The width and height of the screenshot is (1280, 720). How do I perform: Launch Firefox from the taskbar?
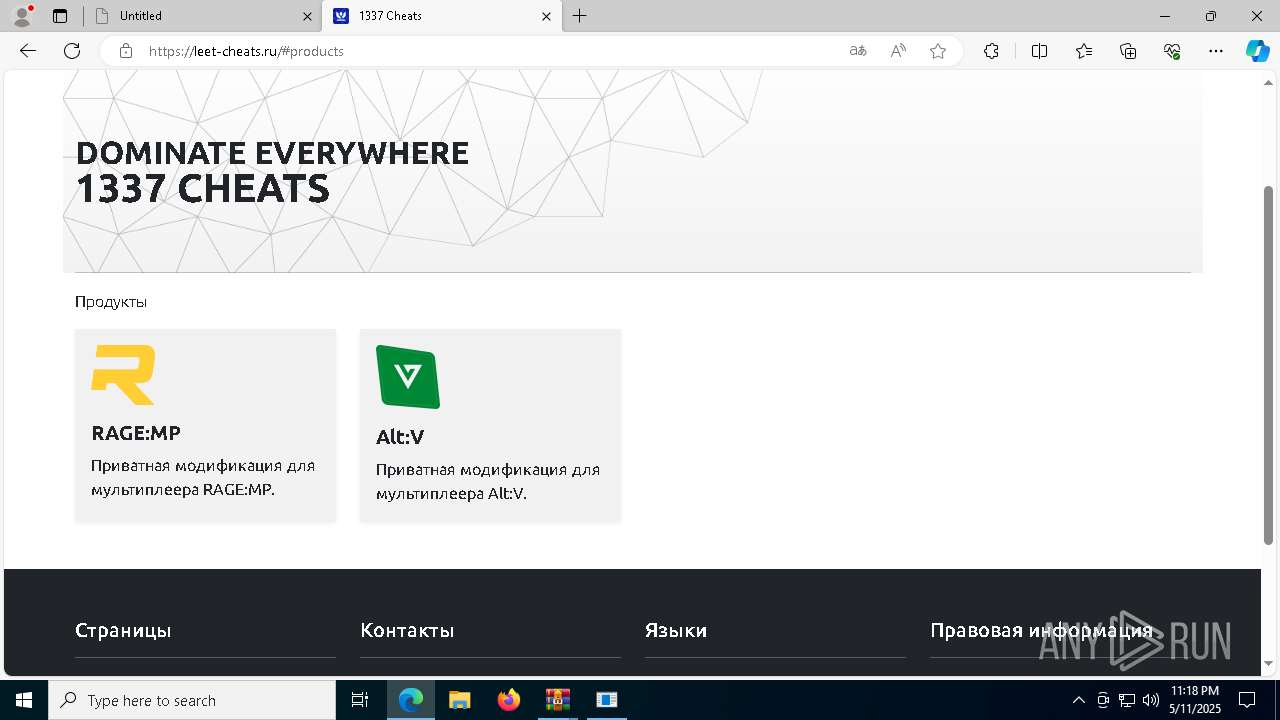(x=509, y=700)
